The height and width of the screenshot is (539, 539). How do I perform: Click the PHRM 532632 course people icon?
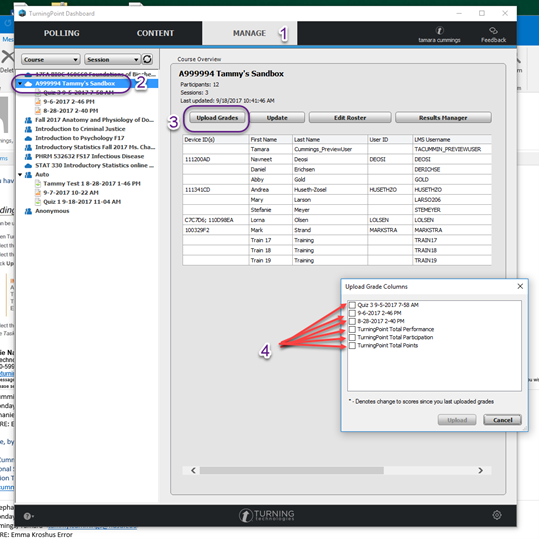[28, 156]
